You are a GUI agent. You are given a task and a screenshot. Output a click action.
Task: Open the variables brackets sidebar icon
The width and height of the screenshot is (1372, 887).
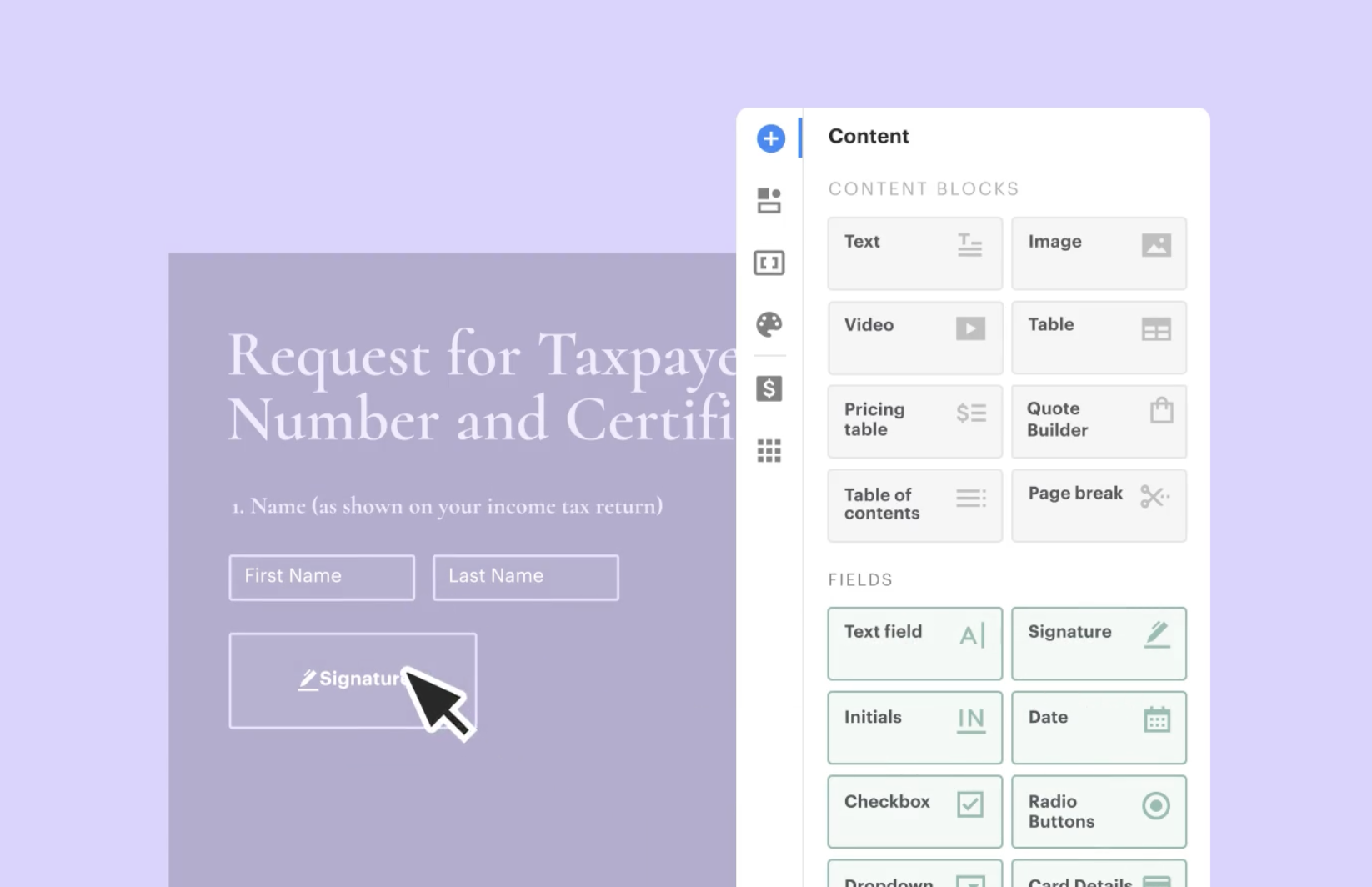point(769,263)
